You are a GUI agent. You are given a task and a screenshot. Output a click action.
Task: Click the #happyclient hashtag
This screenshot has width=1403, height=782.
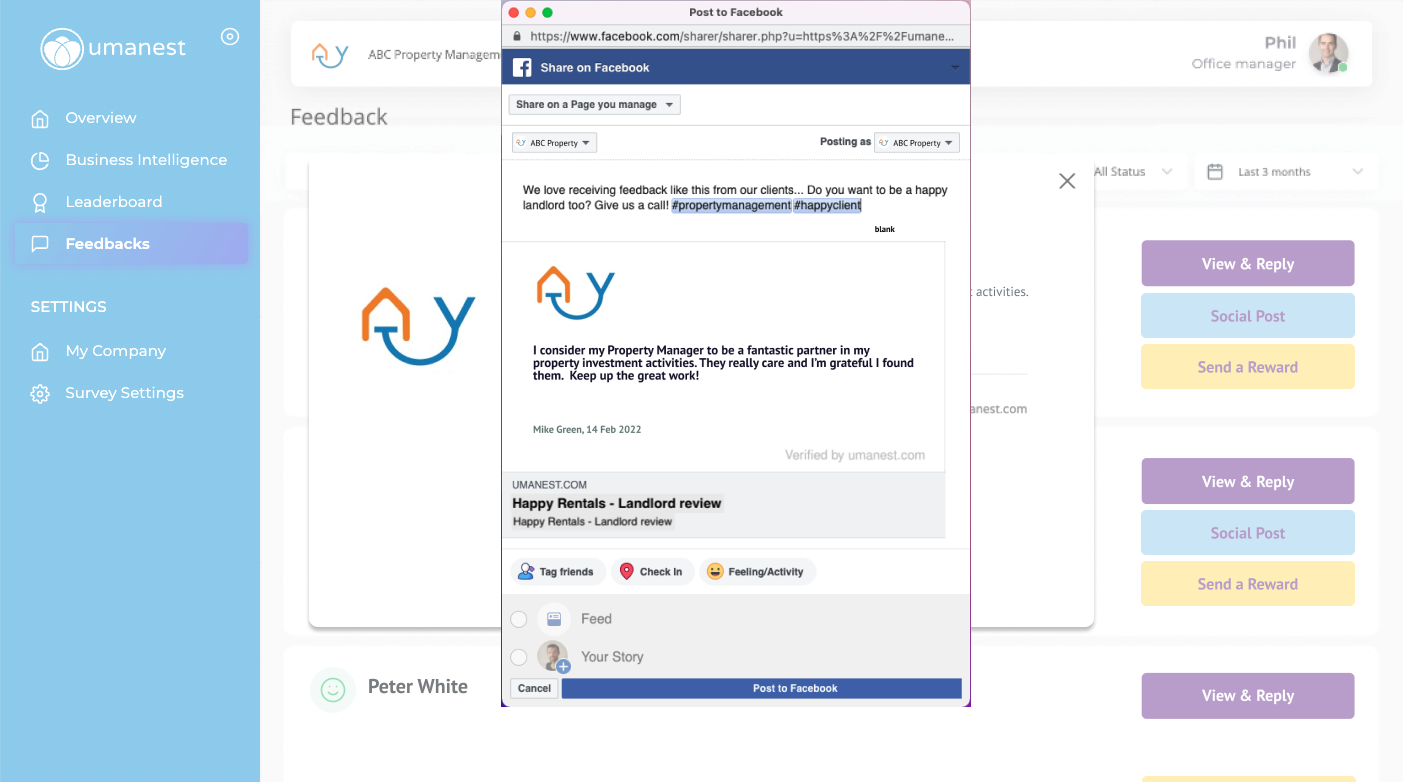tap(827, 206)
